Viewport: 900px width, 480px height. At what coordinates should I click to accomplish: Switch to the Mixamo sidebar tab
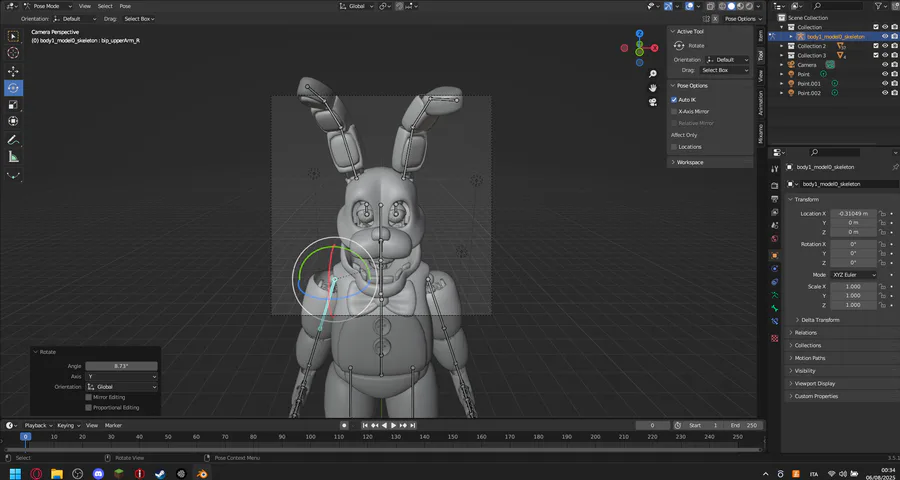tap(761, 133)
